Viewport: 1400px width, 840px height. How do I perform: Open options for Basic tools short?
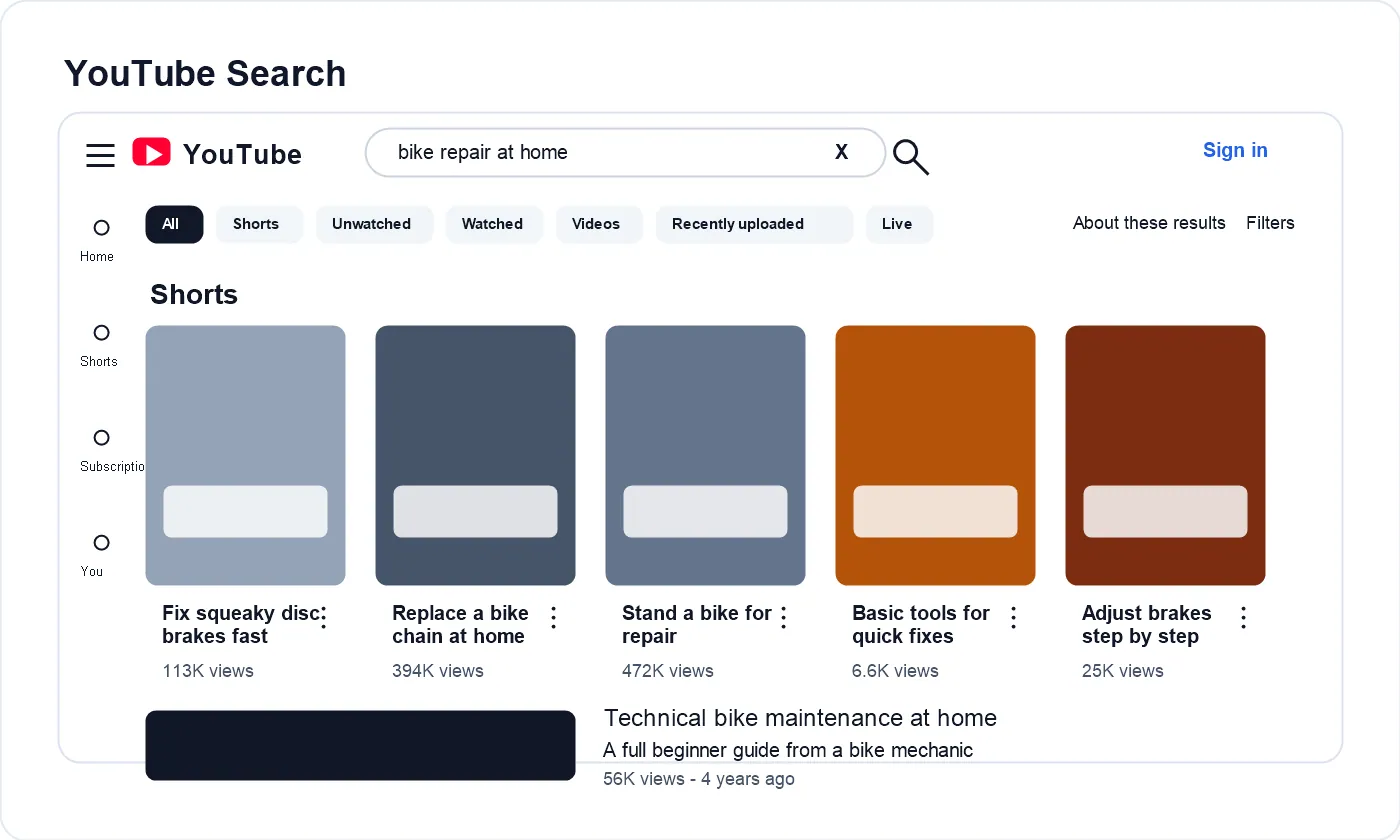tap(1013, 618)
